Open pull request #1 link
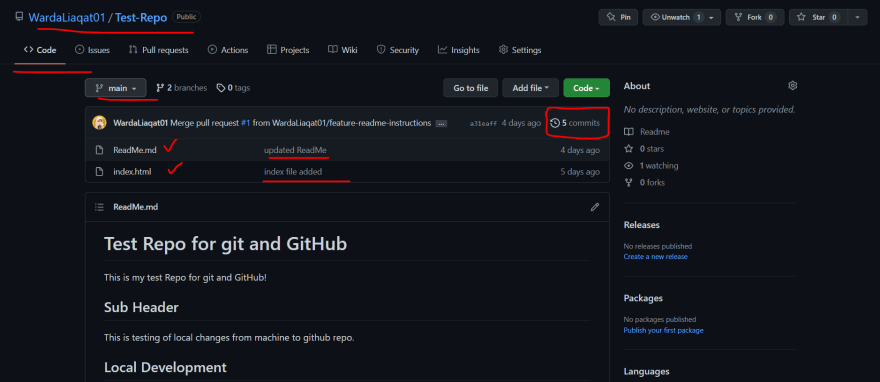 click(245, 123)
